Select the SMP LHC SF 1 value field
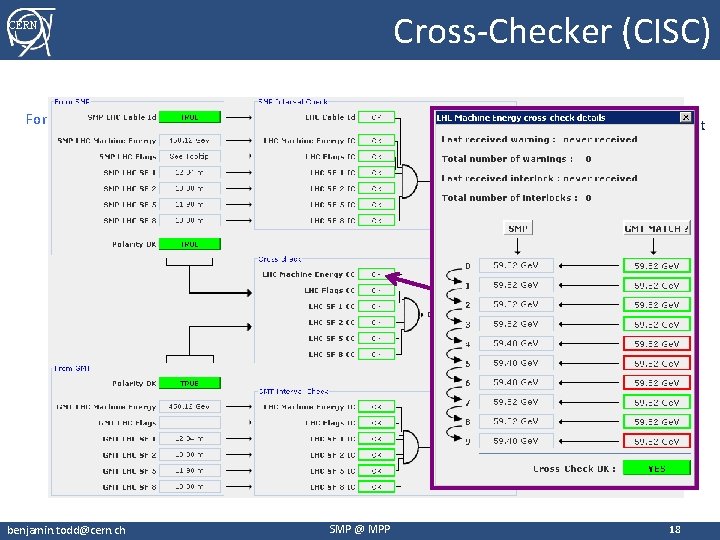720x540 pixels. 190,173
